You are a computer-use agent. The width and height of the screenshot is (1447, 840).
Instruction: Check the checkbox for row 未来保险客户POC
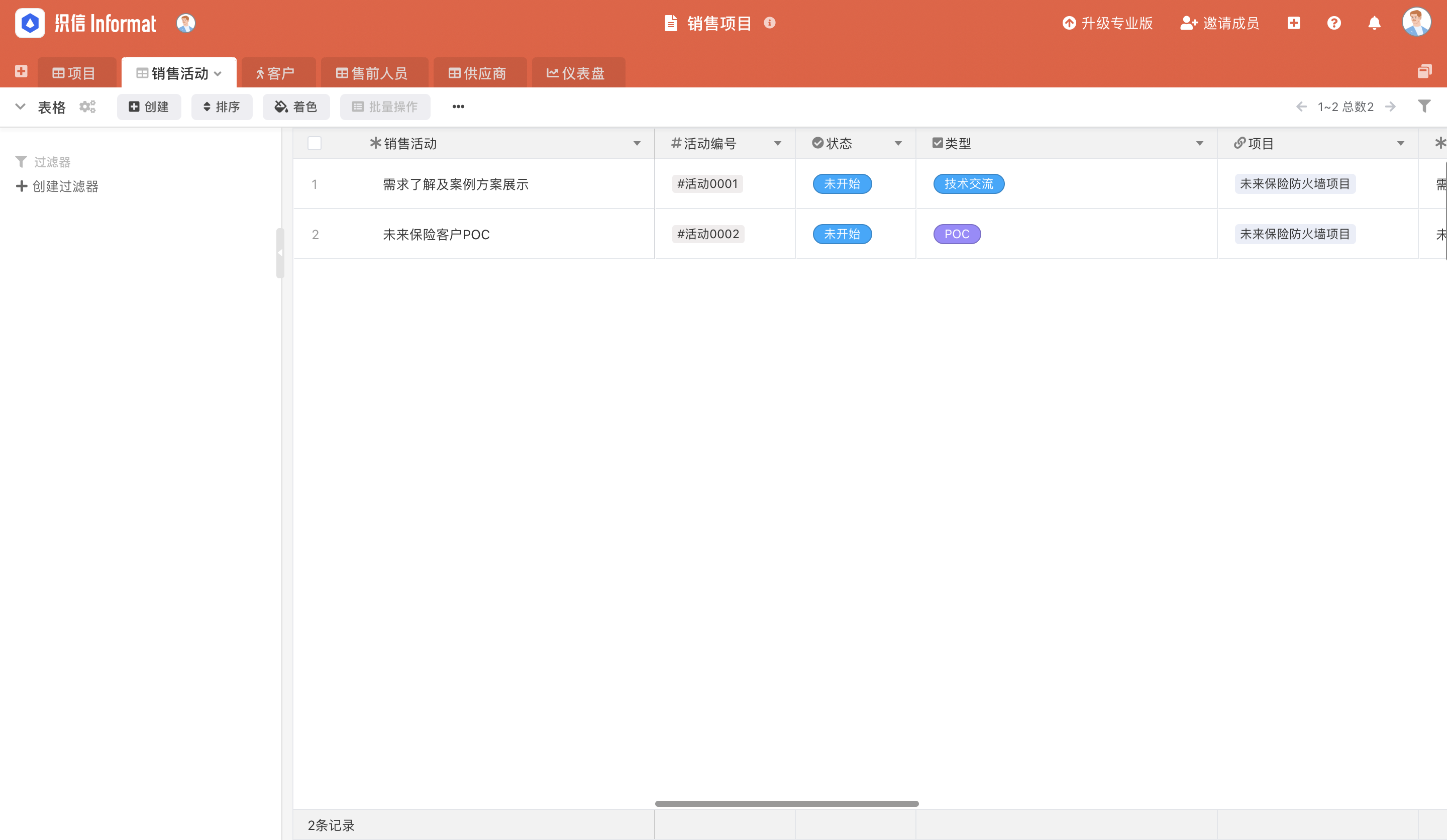(x=315, y=234)
